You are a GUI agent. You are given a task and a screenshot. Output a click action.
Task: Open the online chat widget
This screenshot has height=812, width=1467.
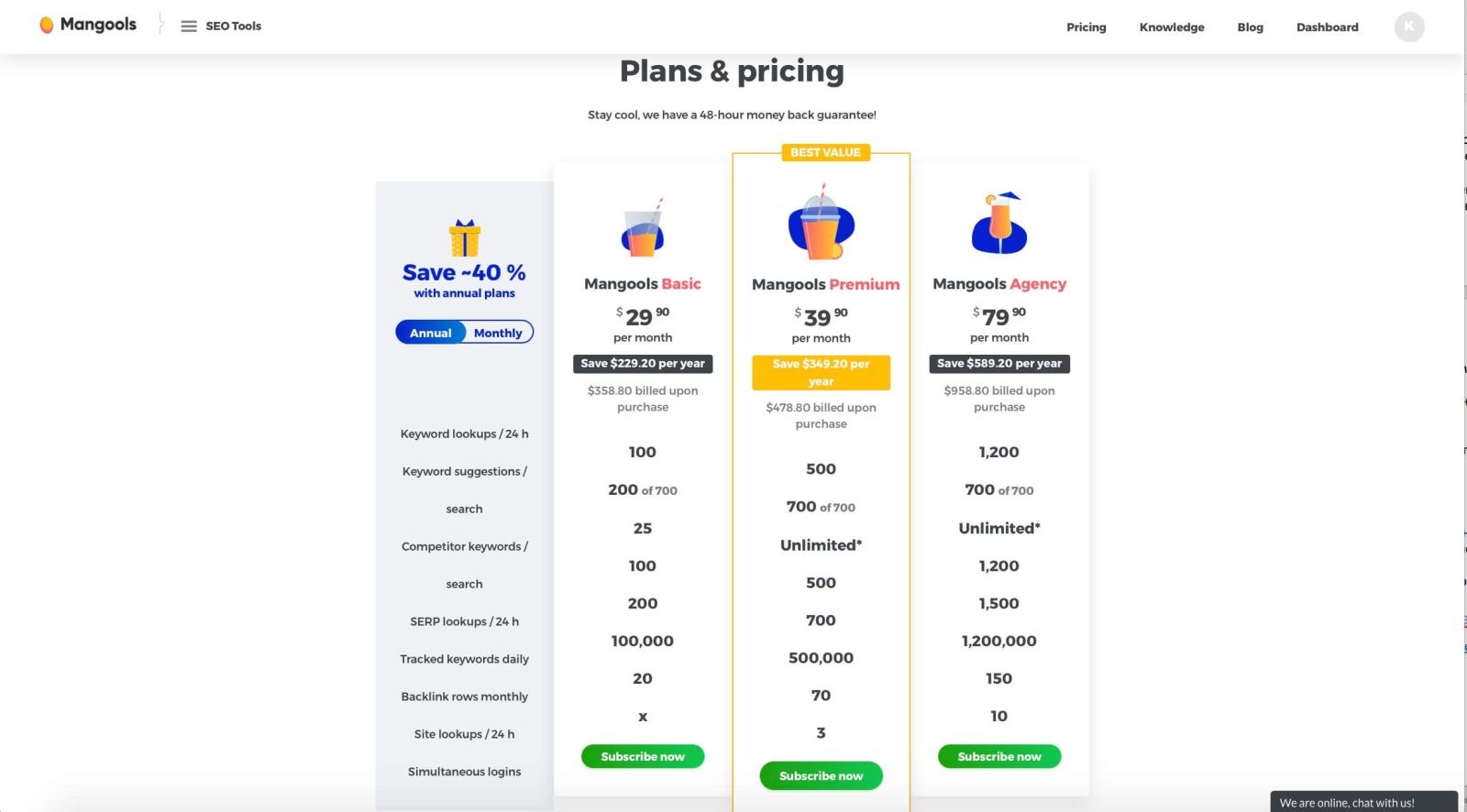pyautogui.click(x=1362, y=802)
